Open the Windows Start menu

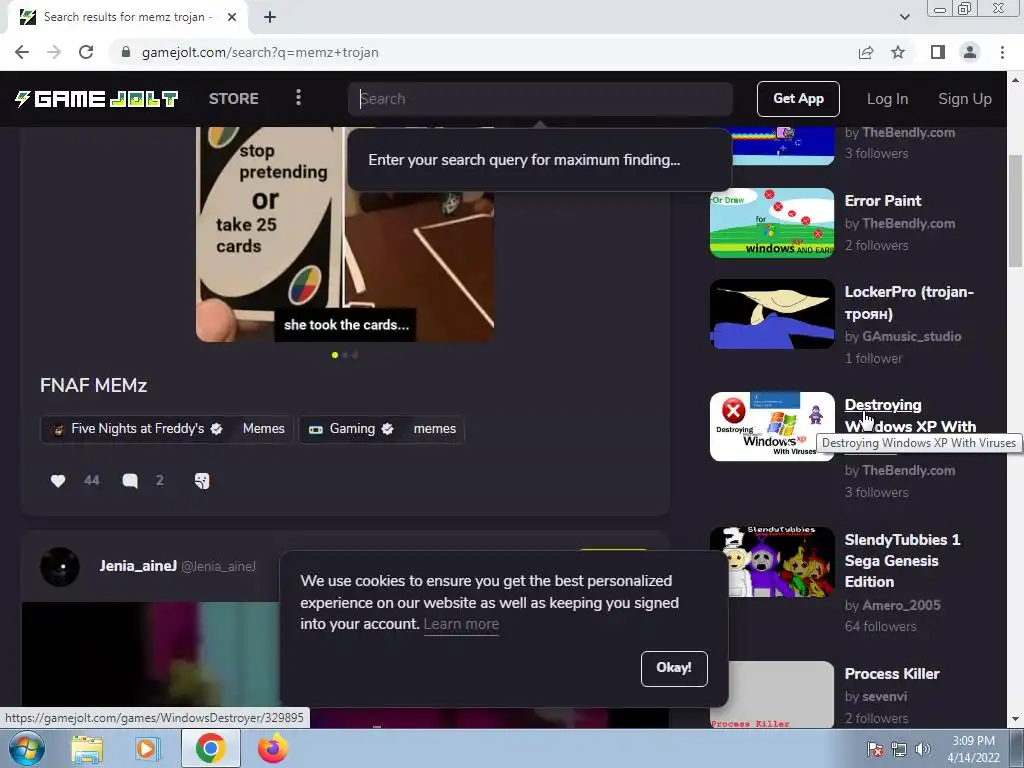26,748
